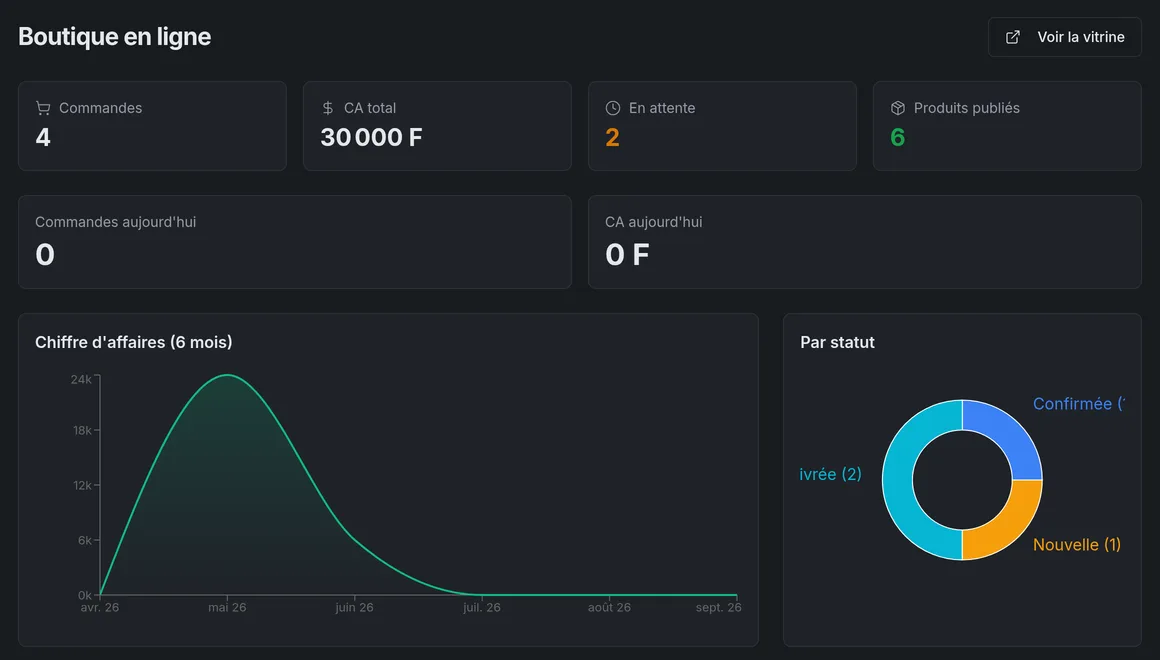Image resolution: width=1160 pixels, height=660 pixels.
Task: Click the peak of the revenue curve
Action: (x=227, y=375)
